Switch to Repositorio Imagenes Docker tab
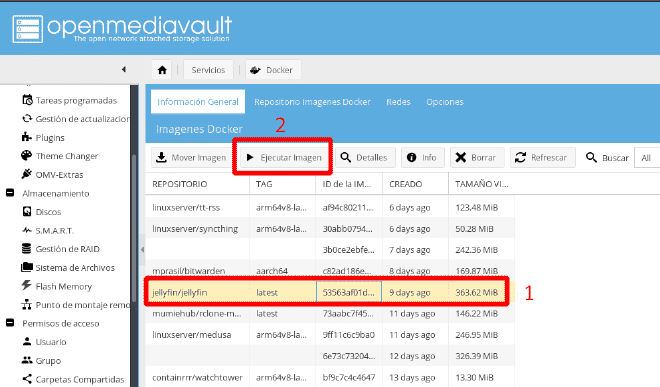This screenshot has height=387, width=660. point(312,102)
